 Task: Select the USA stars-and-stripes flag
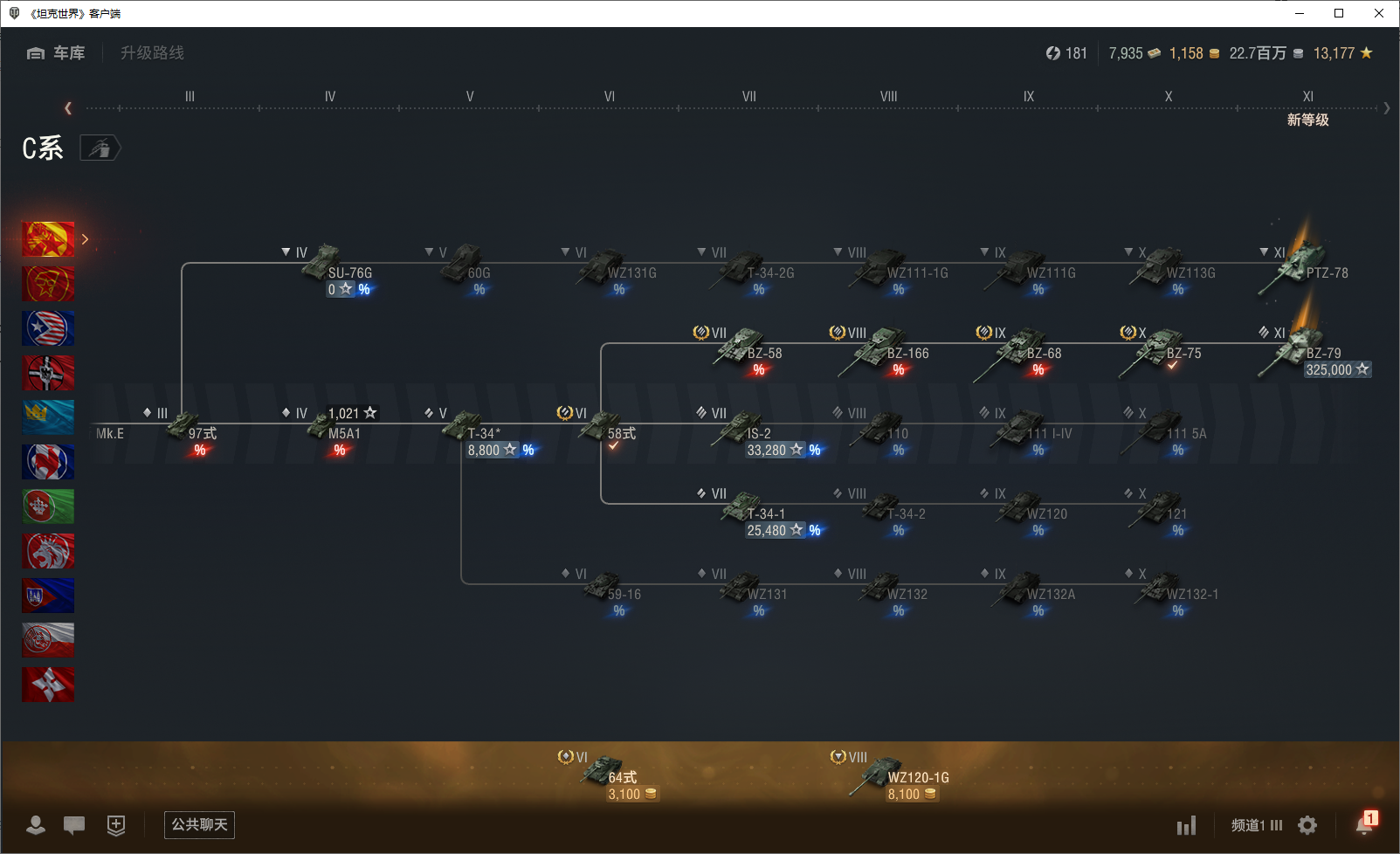[x=48, y=328]
